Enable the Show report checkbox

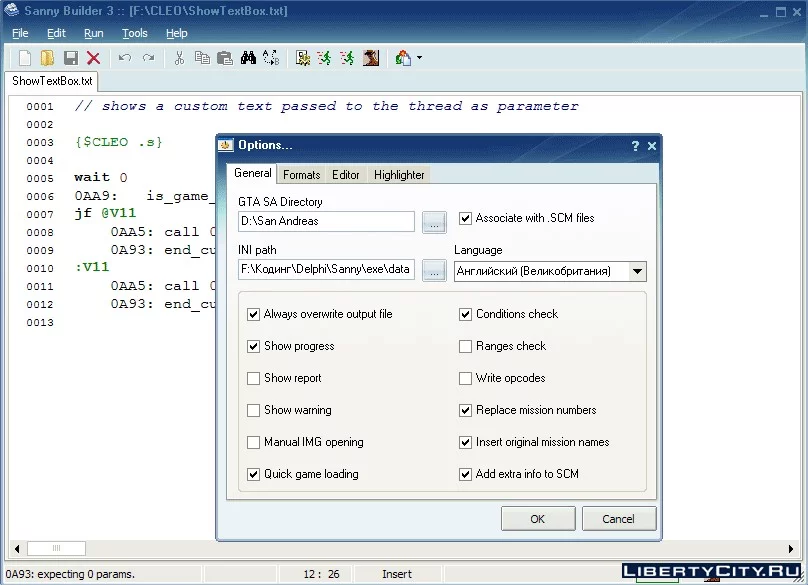[253, 378]
